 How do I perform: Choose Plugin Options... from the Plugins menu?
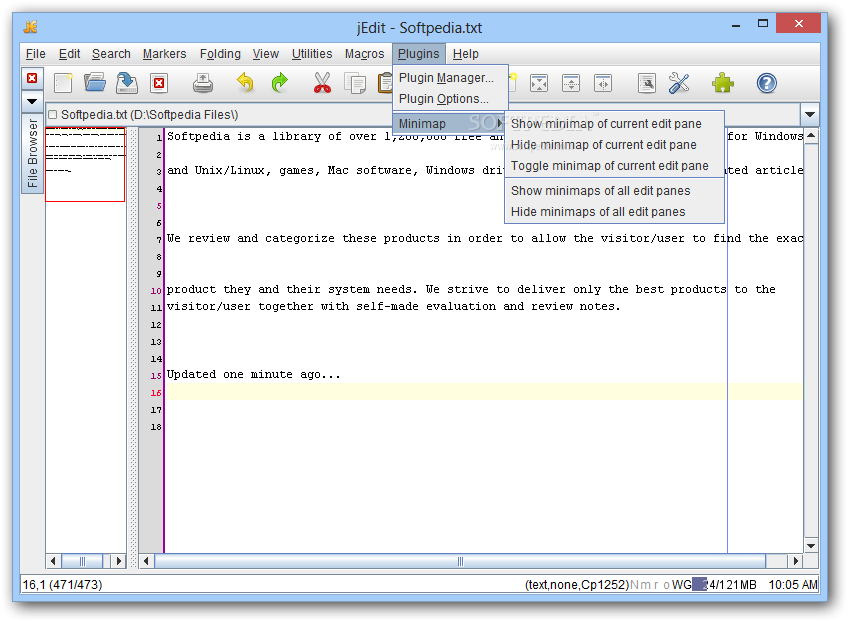pyautogui.click(x=450, y=99)
